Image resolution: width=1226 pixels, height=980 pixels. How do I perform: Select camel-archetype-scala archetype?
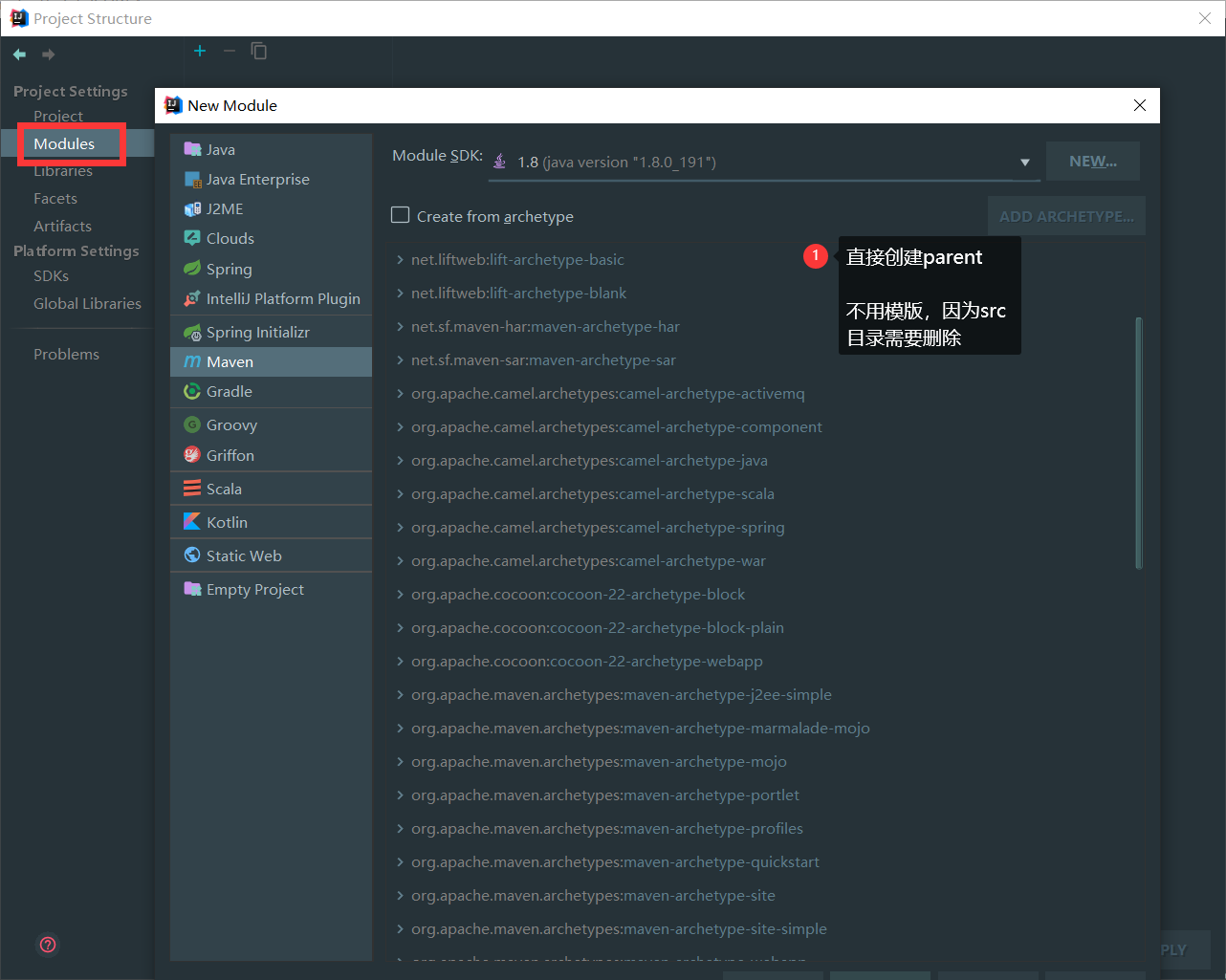(x=593, y=493)
